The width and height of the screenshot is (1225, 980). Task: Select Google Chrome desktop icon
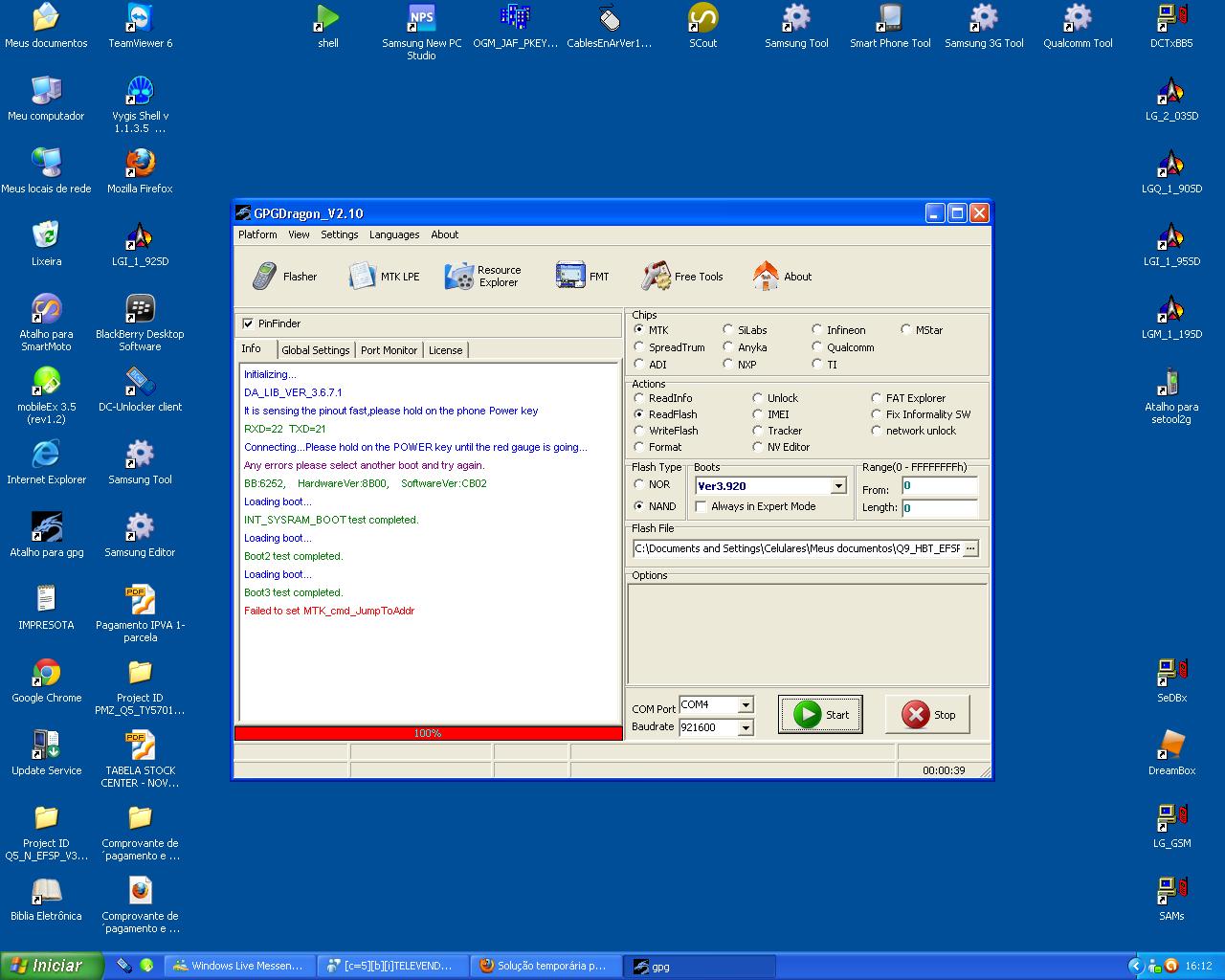coord(47,681)
